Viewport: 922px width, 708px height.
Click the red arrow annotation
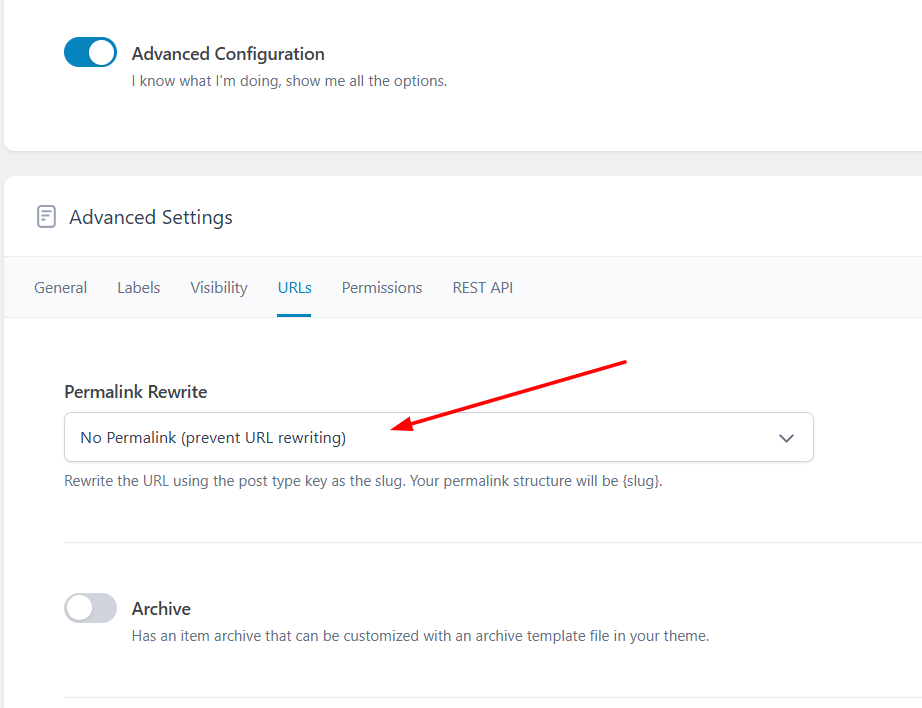[x=510, y=394]
